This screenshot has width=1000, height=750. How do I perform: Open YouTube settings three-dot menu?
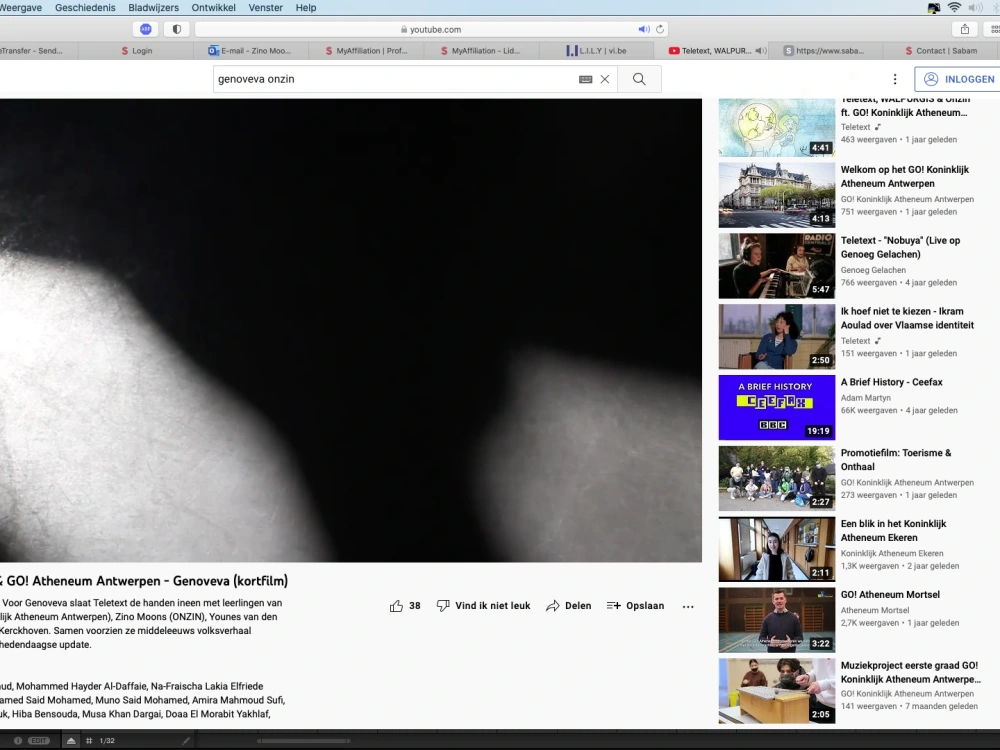[895, 79]
